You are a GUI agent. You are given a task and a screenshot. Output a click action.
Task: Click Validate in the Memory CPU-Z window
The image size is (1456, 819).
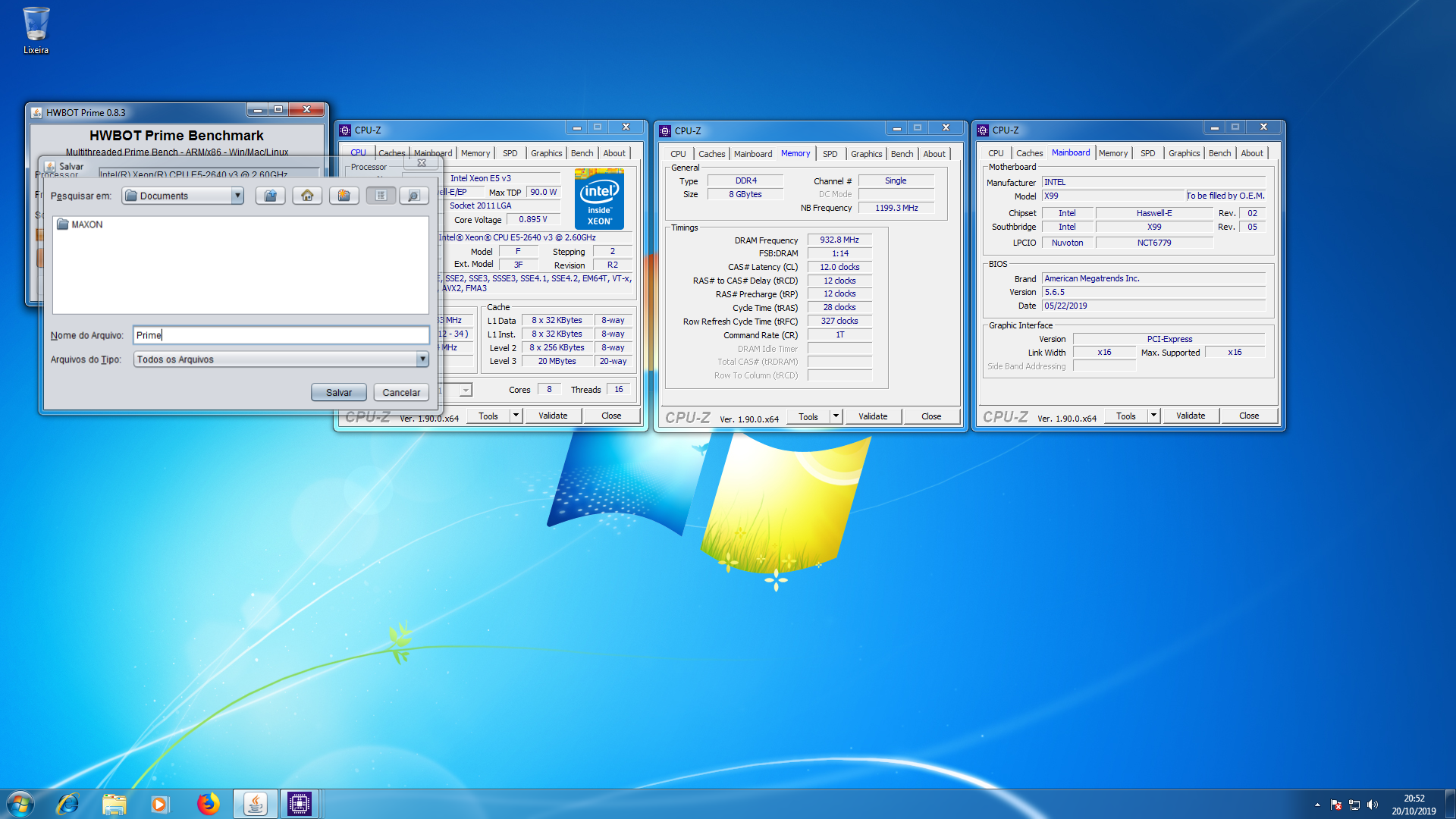pos(873,416)
